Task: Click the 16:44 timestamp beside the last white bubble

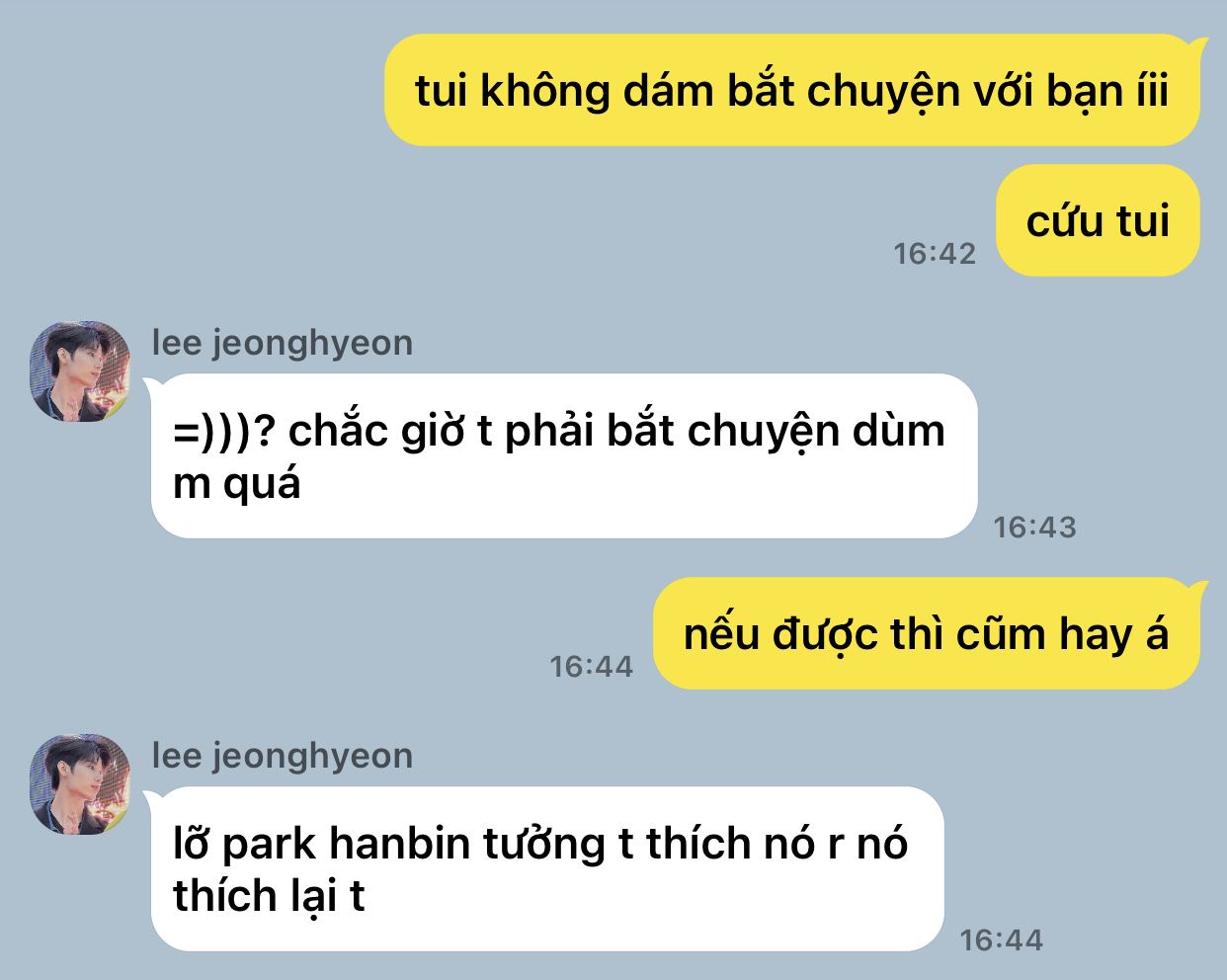Action: point(1001,940)
